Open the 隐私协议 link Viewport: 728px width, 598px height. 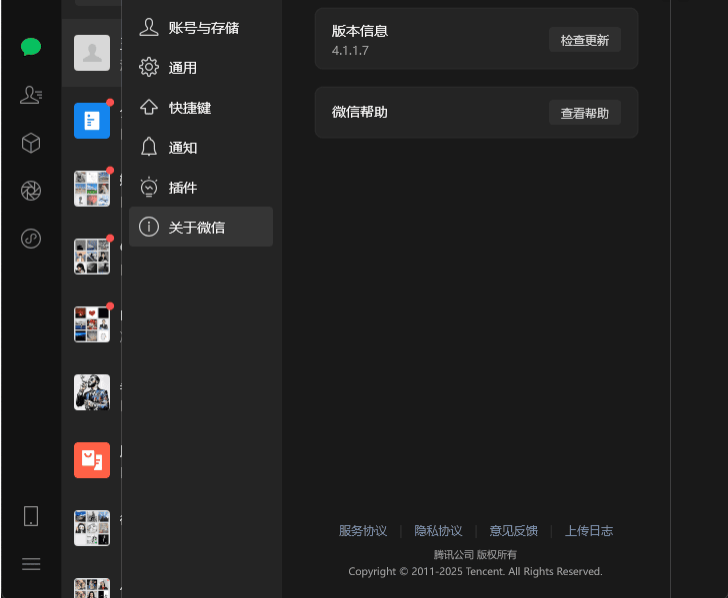pyautogui.click(x=438, y=531)
